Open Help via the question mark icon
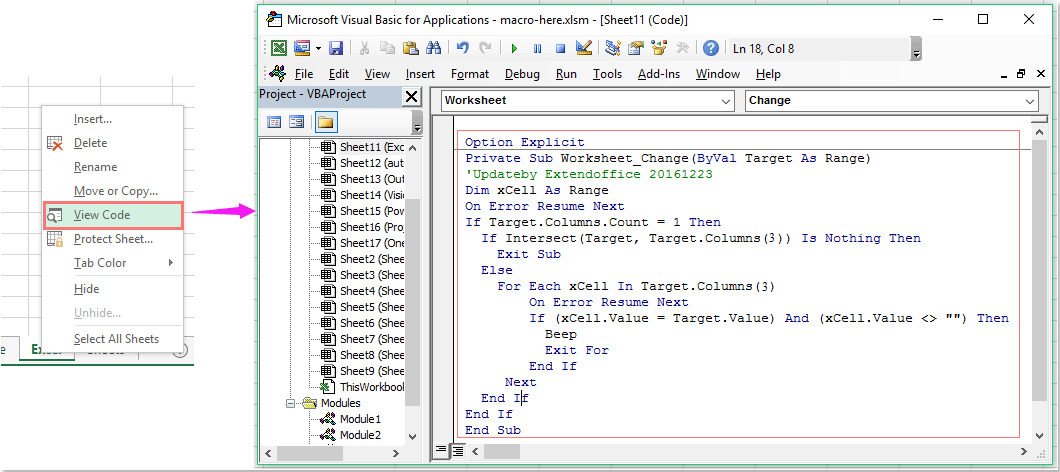1060x472 pixels. (x=710, y=48)
